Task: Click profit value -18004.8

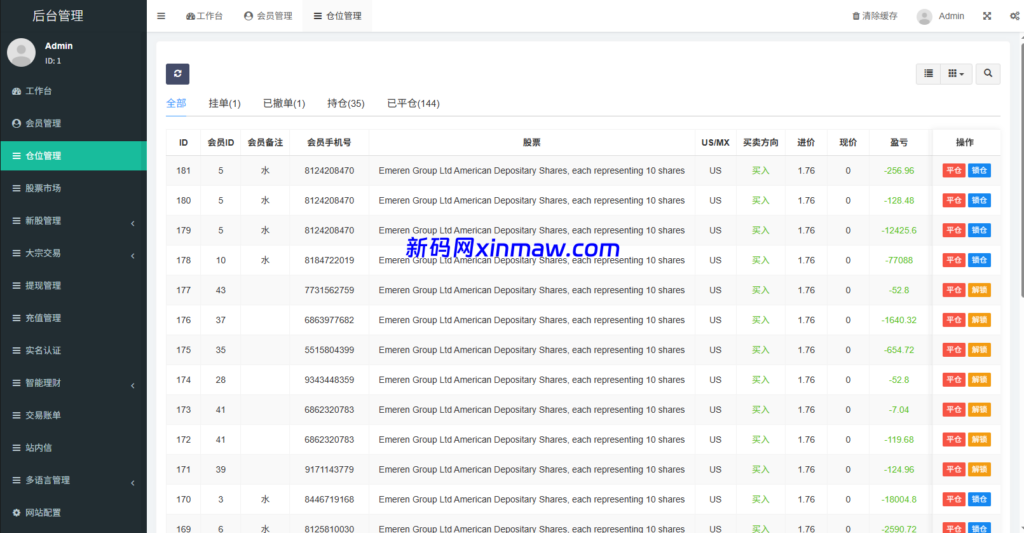Action: tap(899, 499)
